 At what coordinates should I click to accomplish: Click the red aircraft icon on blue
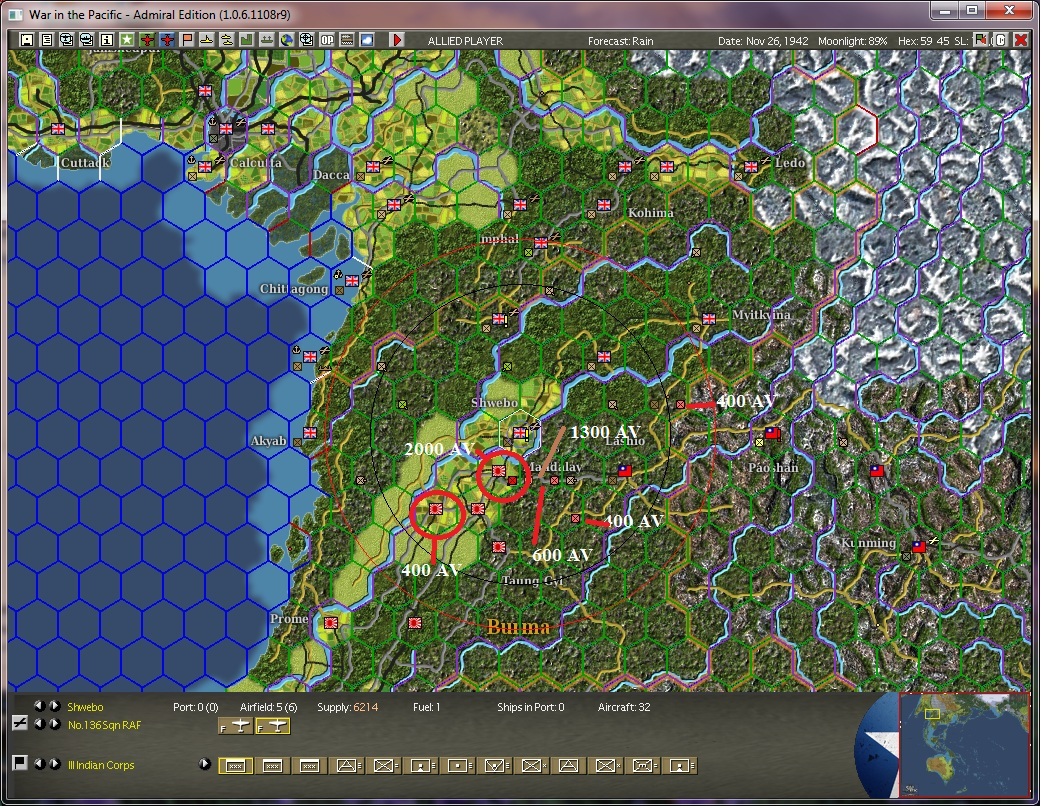tap(166, 40)
